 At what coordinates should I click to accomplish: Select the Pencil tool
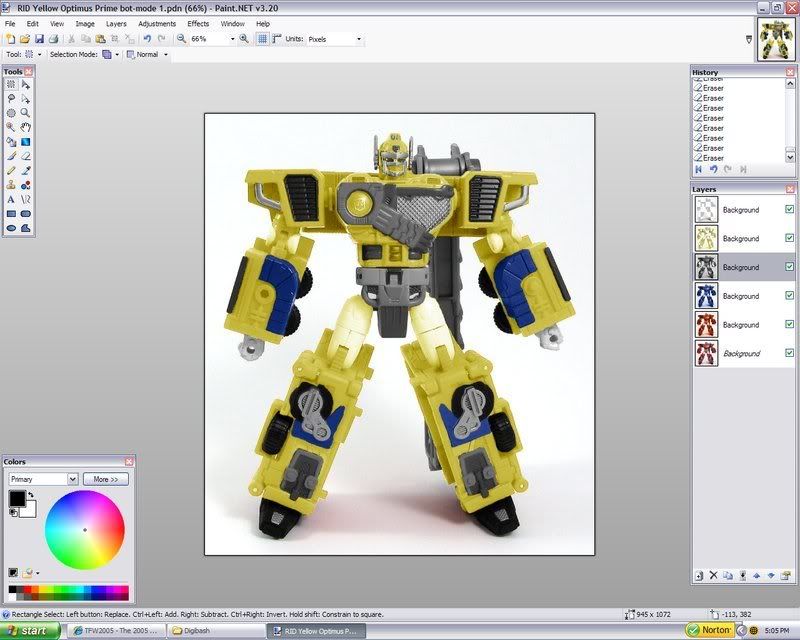click(11, 170)
